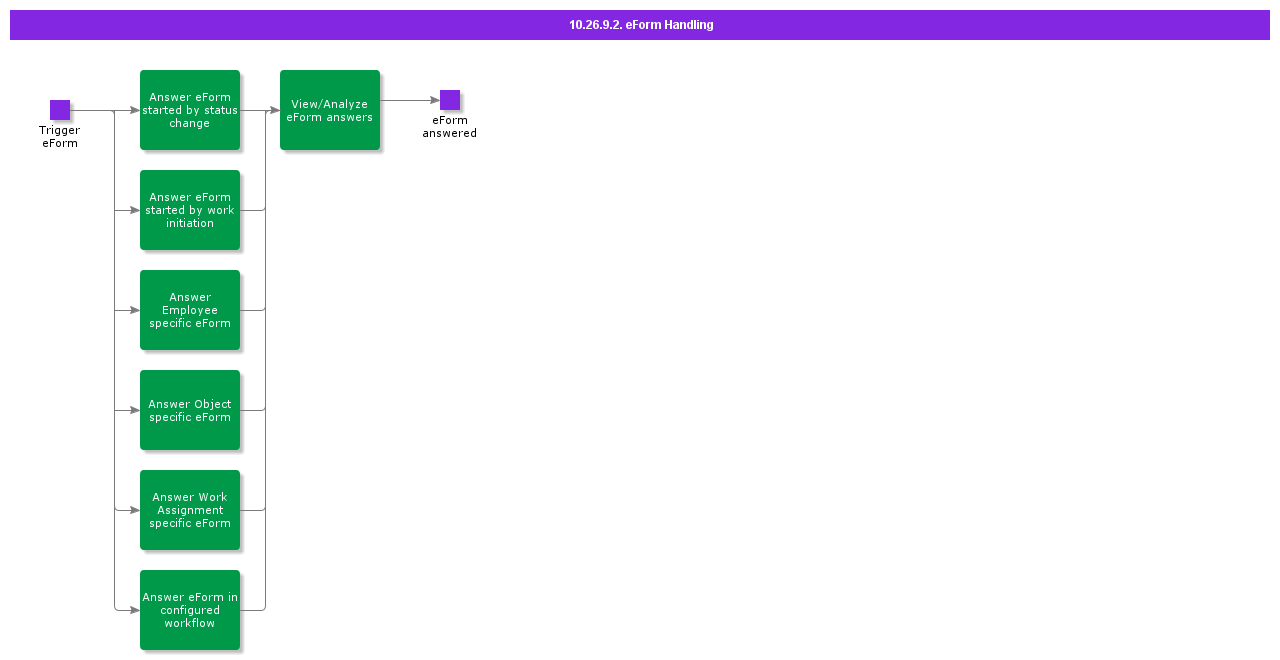Click the eForm answered label text

(x=450, y=127)
